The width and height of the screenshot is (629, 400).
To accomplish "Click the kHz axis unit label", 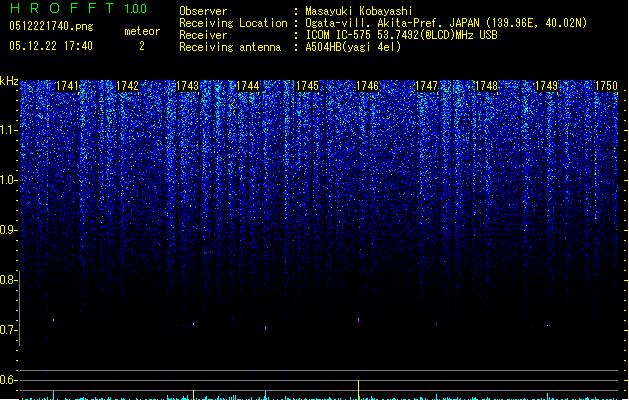I will tap(9, 81).
